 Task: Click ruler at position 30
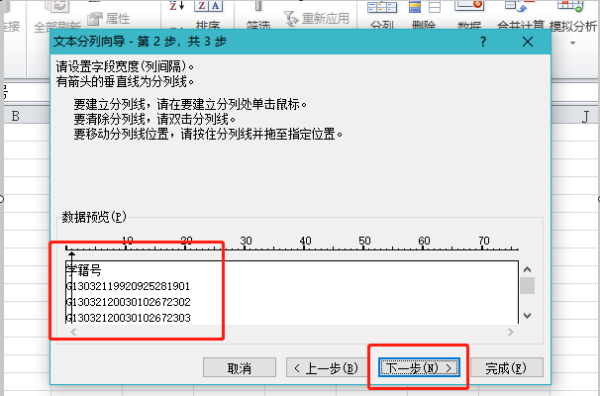click(246, 241)
